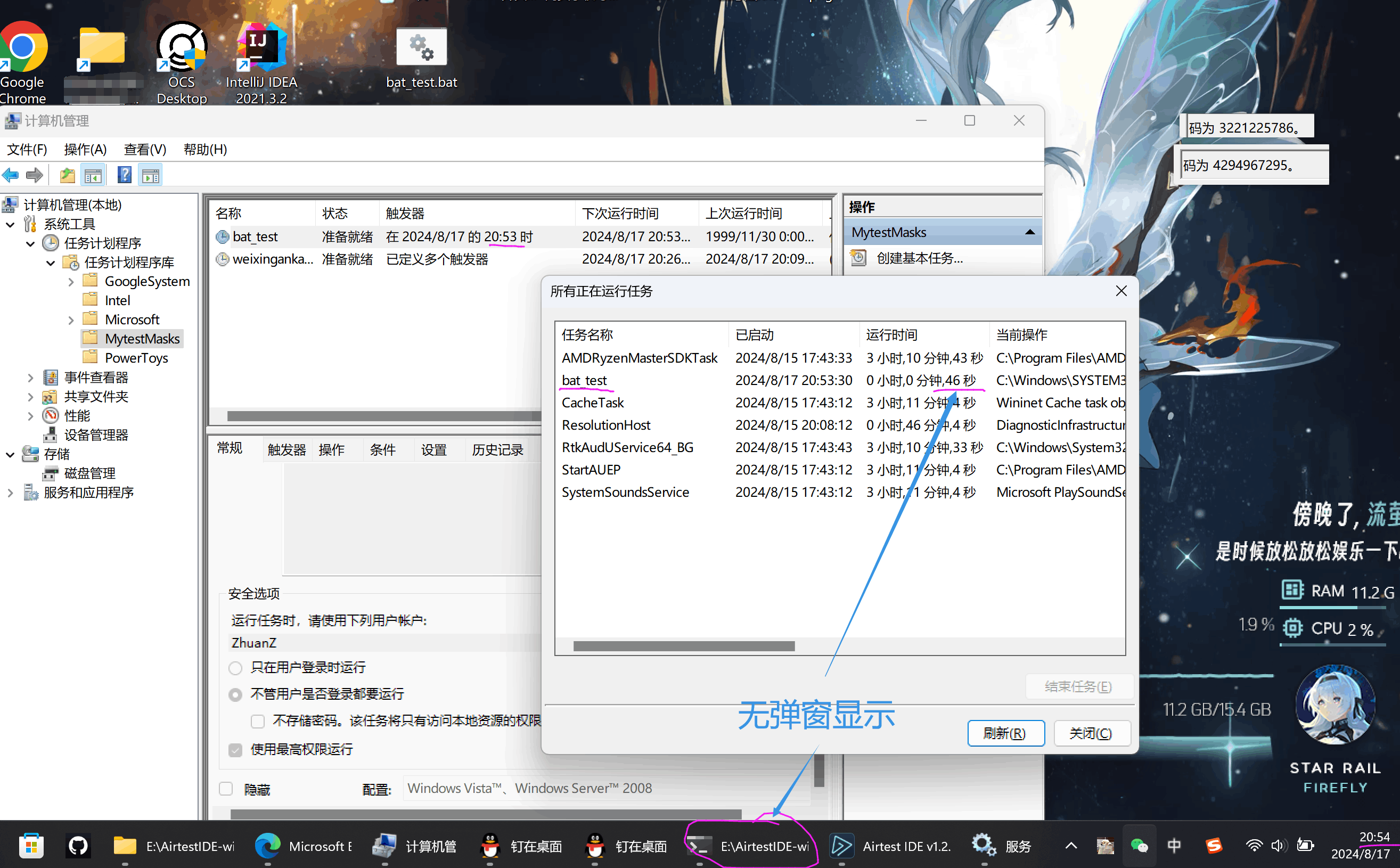The height and width of the screenshot is (868, 1400).
Task: Click Close (关闭) button in running tasks dialog
Action: (1092, 733)
